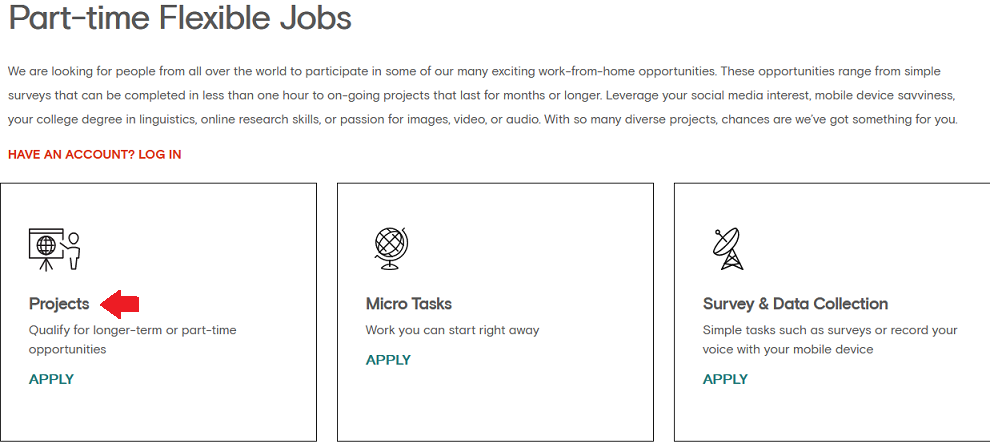990x444 pixels.
Task: Apply for Micro Tasks
Action: pos(388,360)
